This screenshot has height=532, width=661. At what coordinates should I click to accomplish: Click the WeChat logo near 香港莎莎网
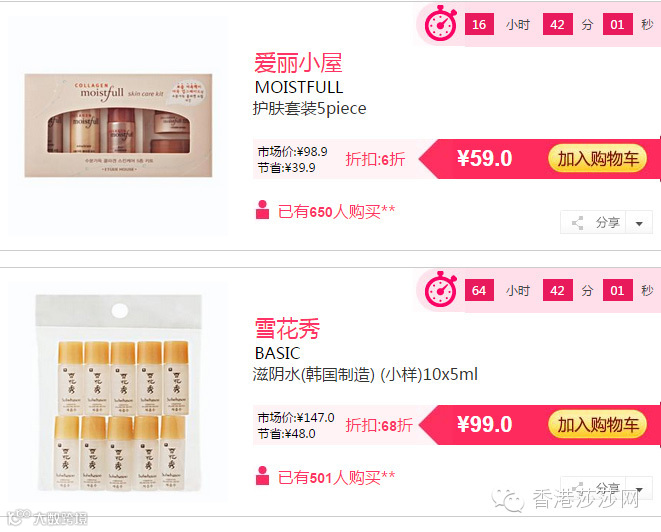coord(508,500)
